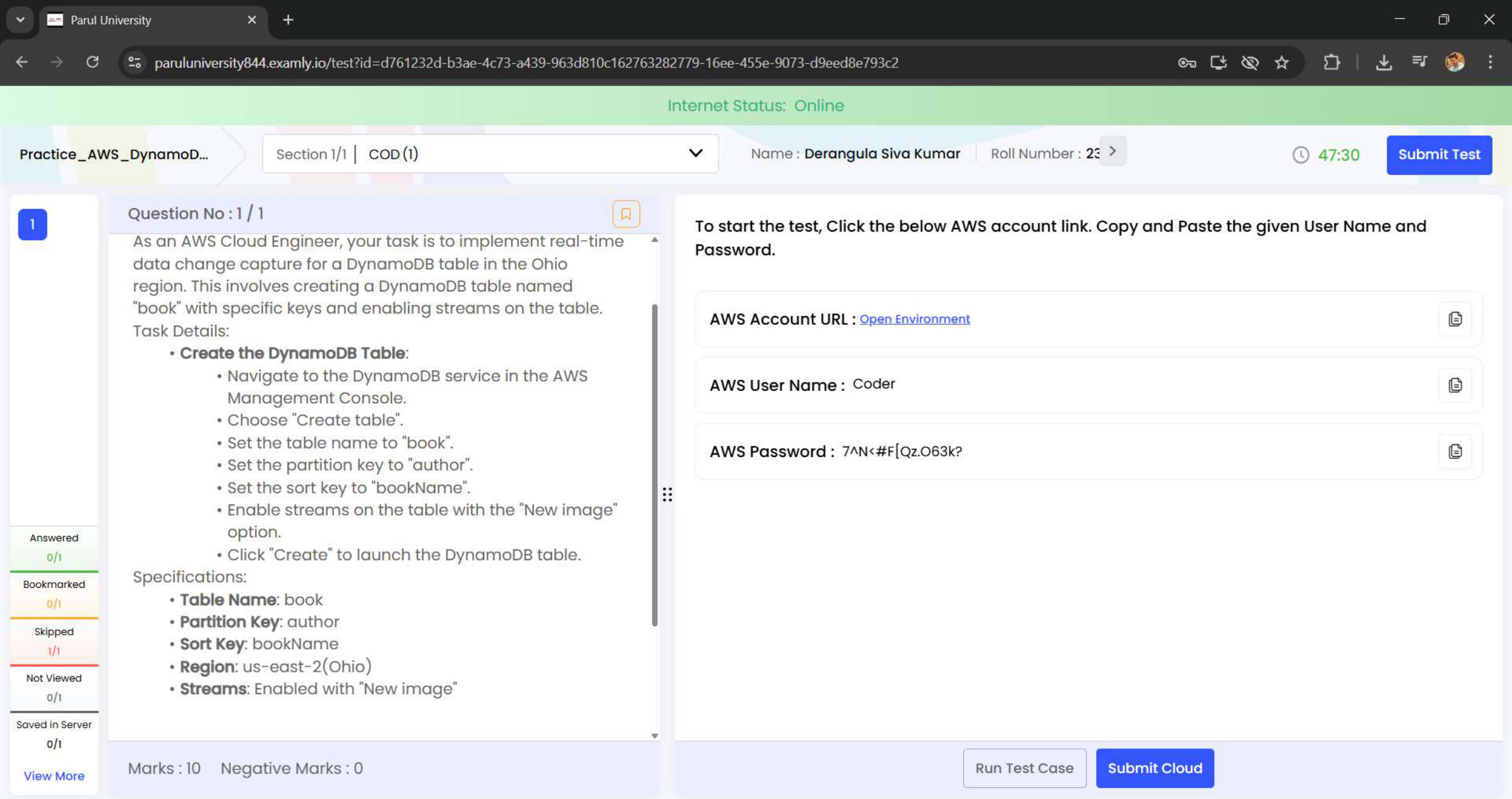This screenshot has width=1512, height=799.
Task: Click the Submit Cloud button
Action: tap(1155, 768)
